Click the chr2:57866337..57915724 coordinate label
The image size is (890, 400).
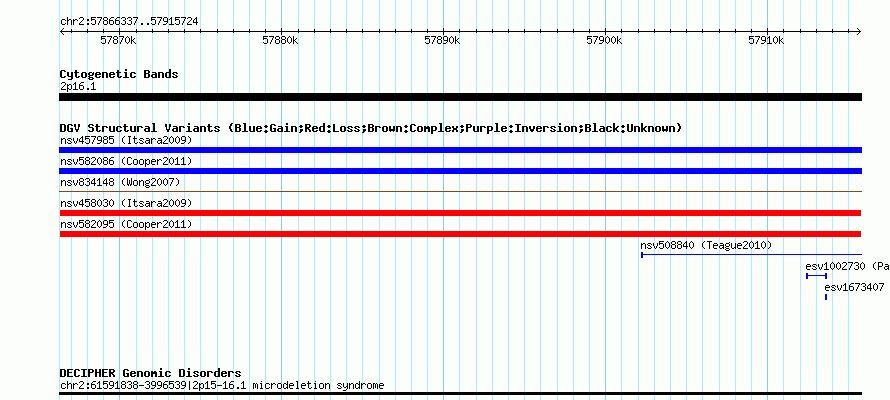pos(129,22)
